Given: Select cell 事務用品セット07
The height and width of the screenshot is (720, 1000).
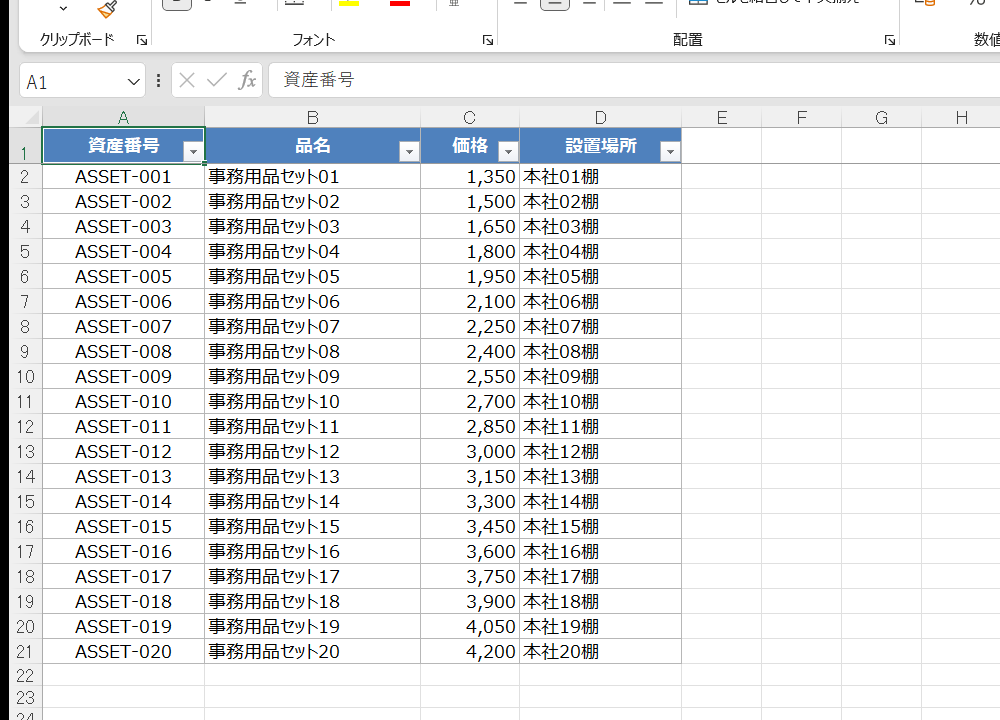Looking at the screenshot, I should tap(312, 327).
